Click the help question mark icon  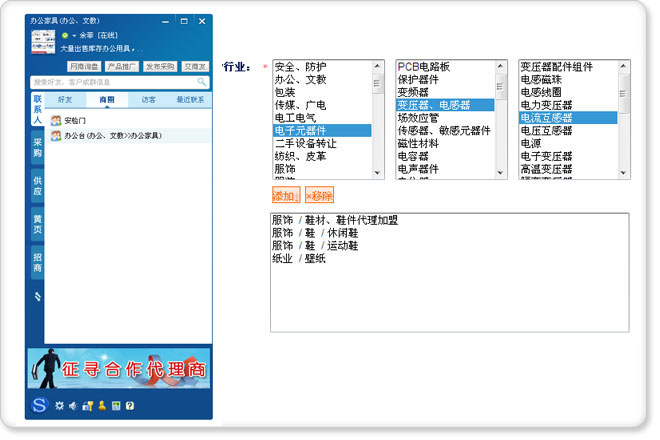click(130, 406)
